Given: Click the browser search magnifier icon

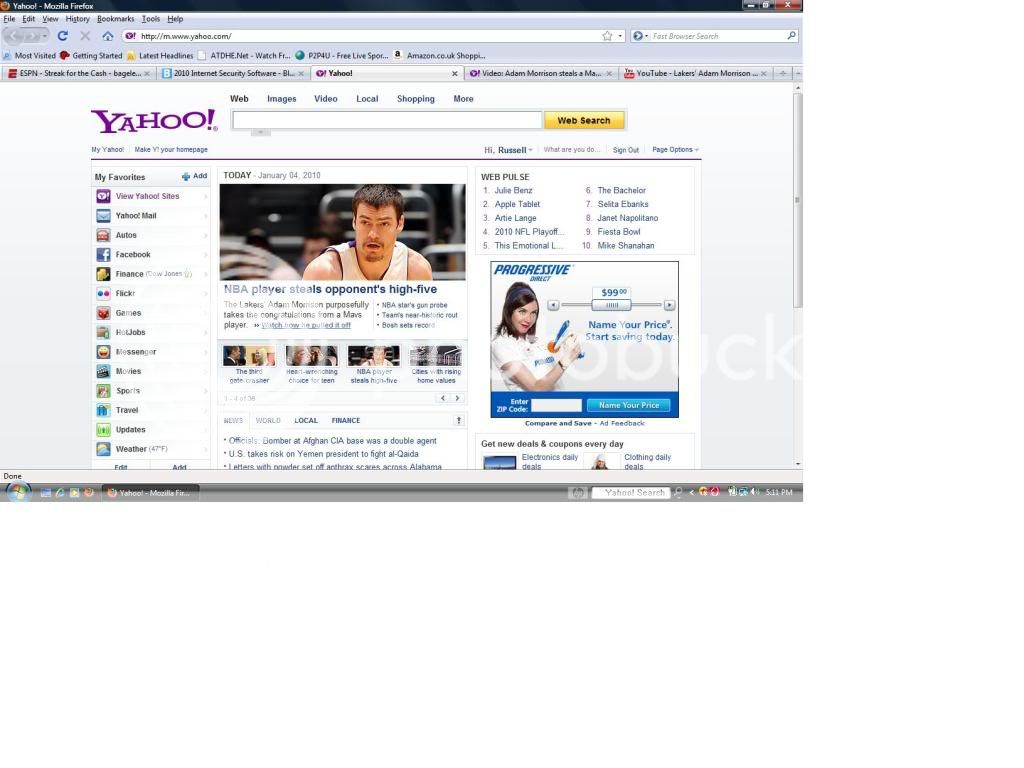Looking at the screenshot, I should click(x=792, y=35).
